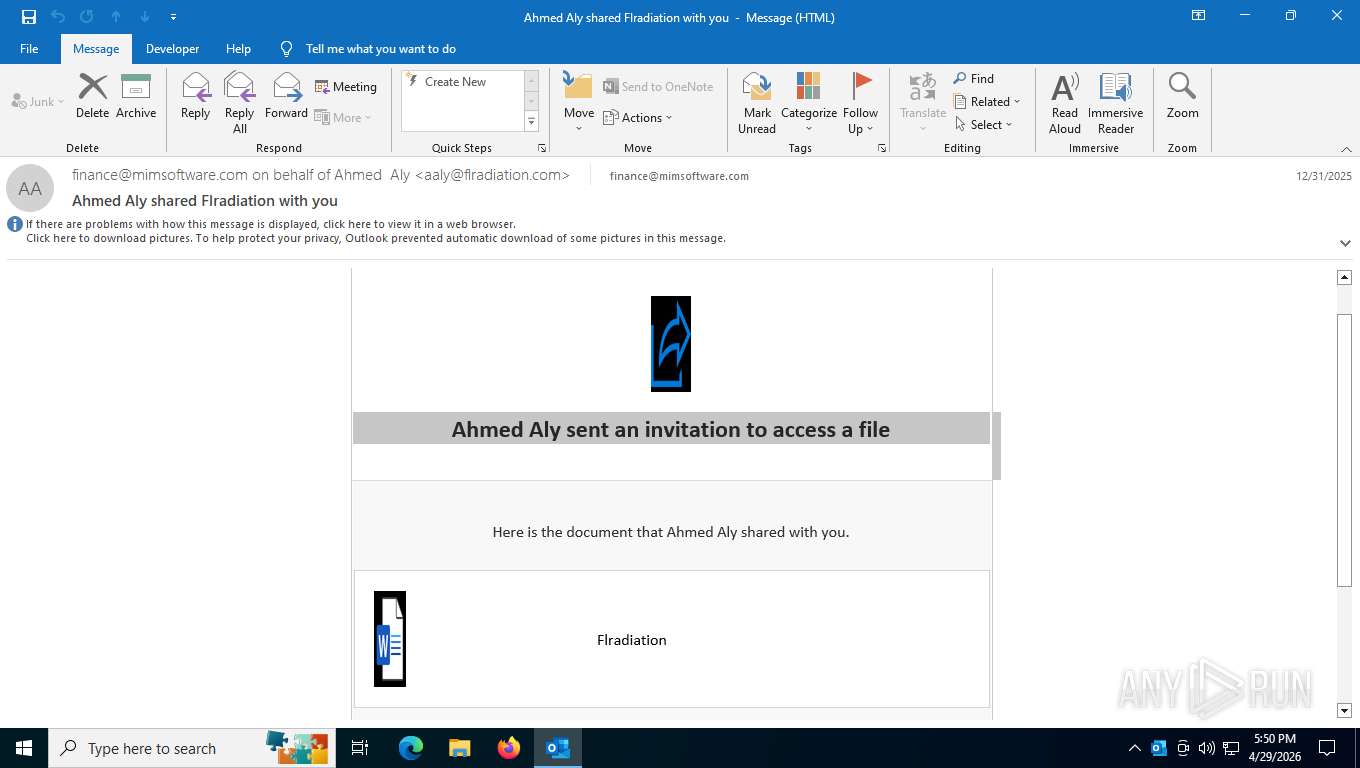
Task: Open the Actions dropdown
Action: (x=638, y=117)
